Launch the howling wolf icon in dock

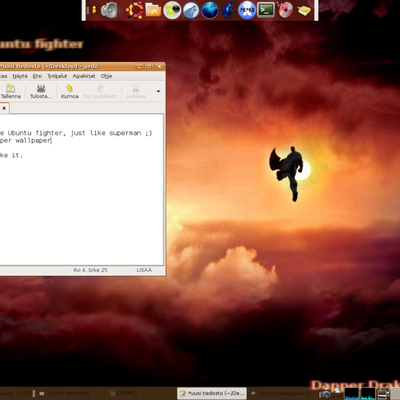(x=191, y=10)
